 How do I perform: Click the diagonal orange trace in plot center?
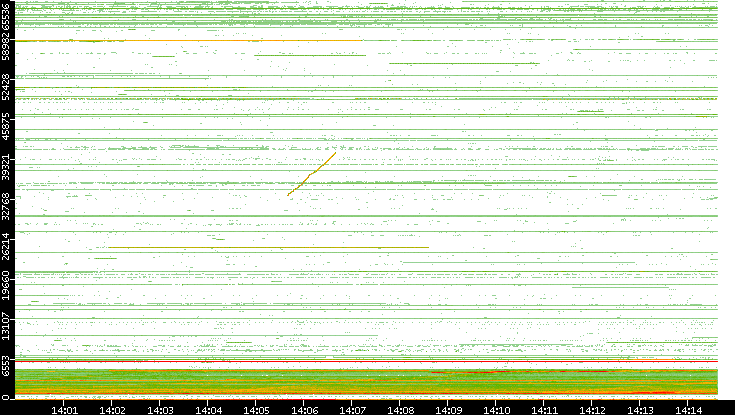(312, 174)
